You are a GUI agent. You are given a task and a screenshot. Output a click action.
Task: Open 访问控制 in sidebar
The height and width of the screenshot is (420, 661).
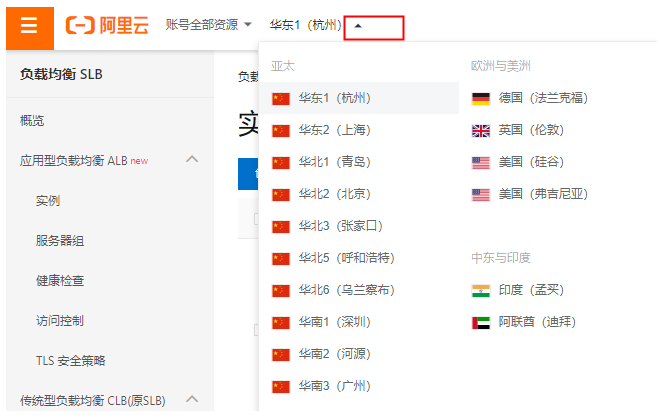pyautogui.click(x=60, y=321)
